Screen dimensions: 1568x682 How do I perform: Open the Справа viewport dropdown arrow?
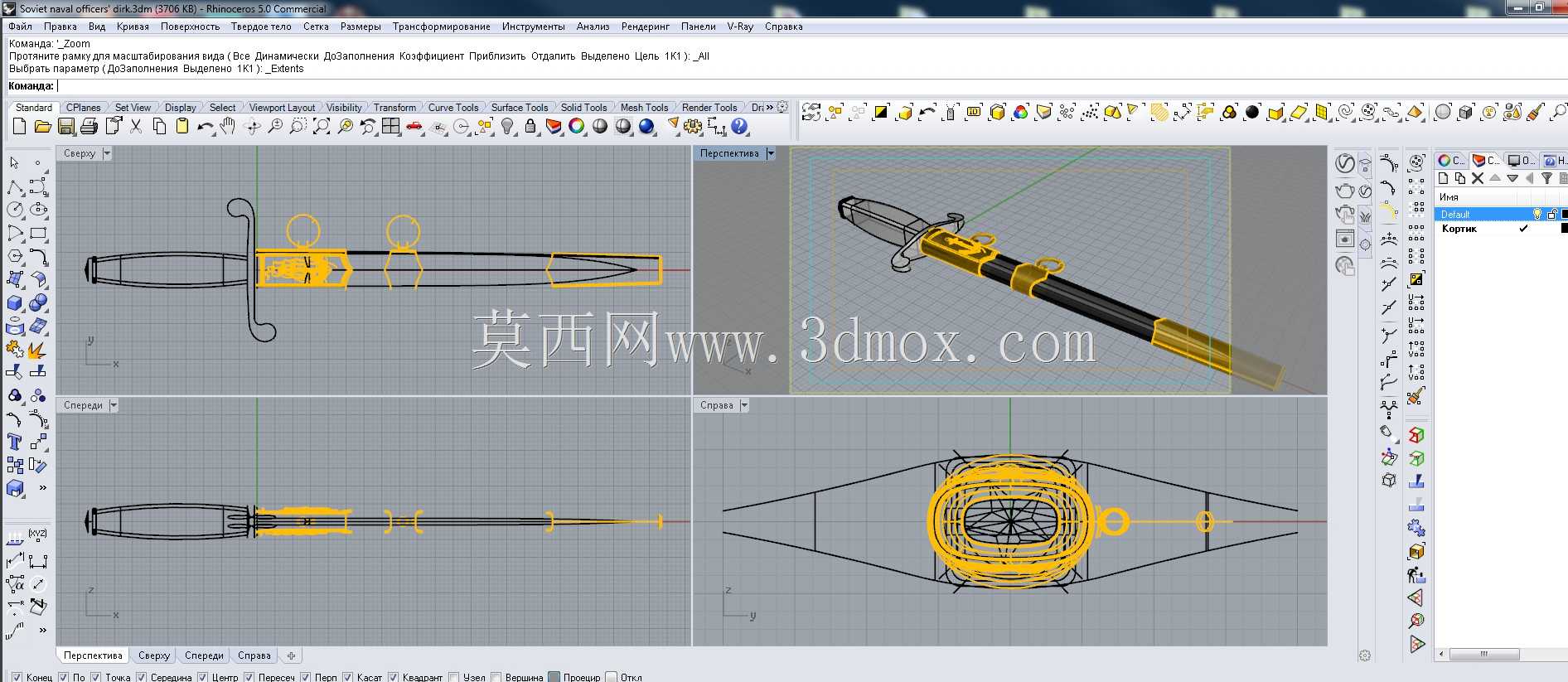click(744, 405)
